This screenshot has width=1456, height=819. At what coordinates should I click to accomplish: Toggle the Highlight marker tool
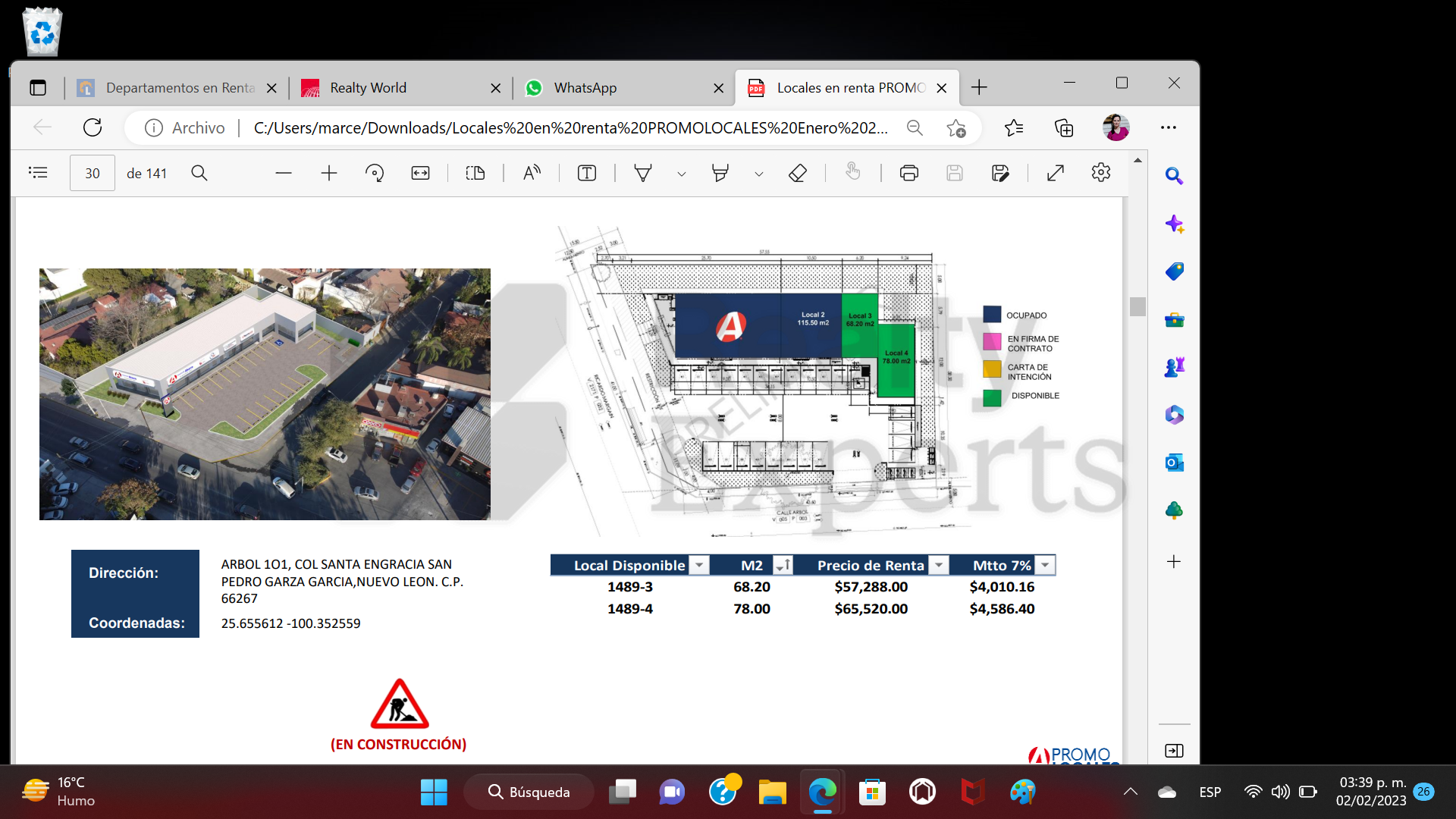[x=720, y=173]
